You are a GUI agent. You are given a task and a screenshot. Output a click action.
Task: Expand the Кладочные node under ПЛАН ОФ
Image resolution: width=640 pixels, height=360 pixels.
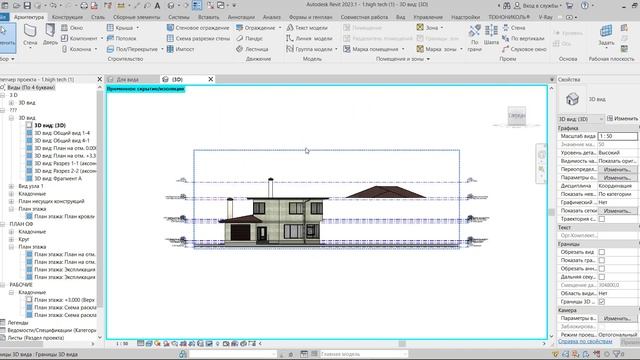[11, 232]
